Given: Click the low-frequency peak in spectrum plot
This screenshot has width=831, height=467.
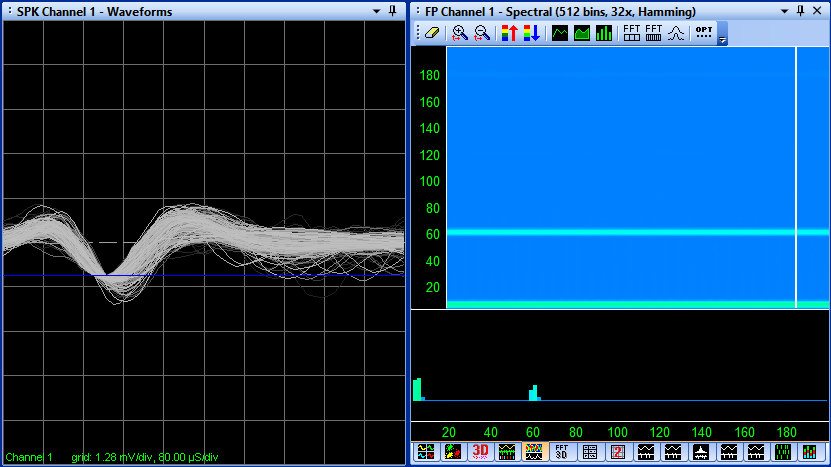Looking at the screenshot, I should click(418, 390).
